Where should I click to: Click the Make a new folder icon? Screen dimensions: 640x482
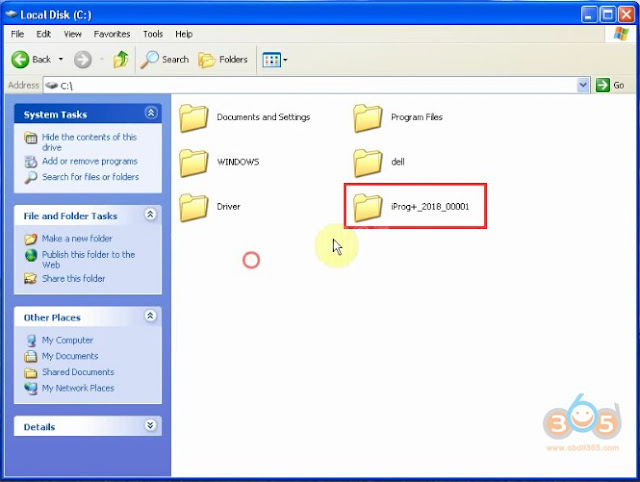pyautogui.click(x=31, y=239)
